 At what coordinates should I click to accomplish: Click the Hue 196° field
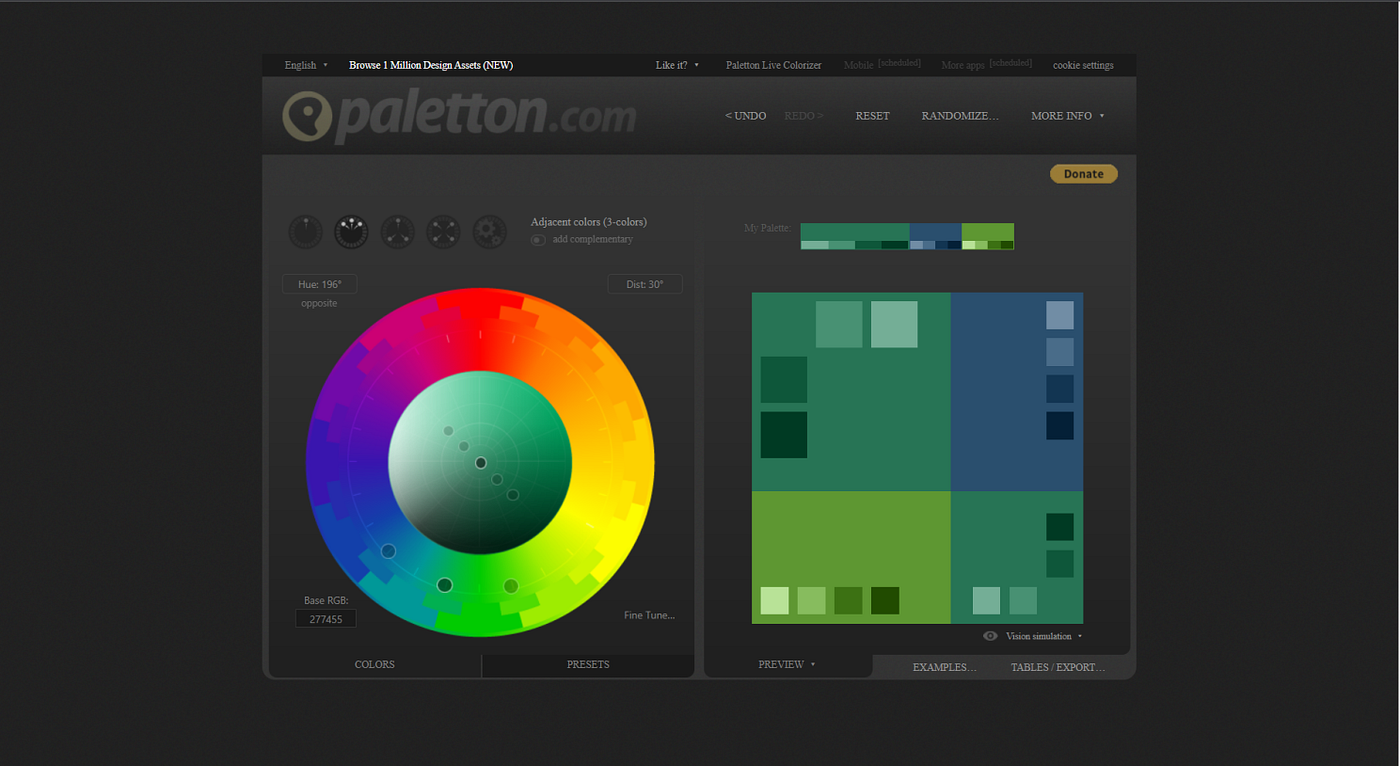[x=320, y=284]
